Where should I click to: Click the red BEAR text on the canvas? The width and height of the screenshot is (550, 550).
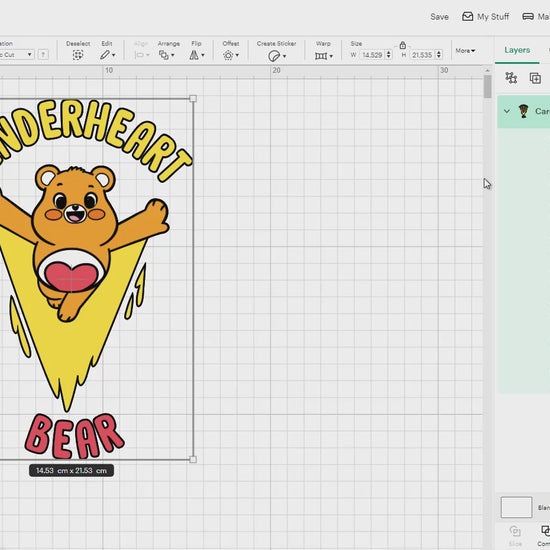click(74, 436)
